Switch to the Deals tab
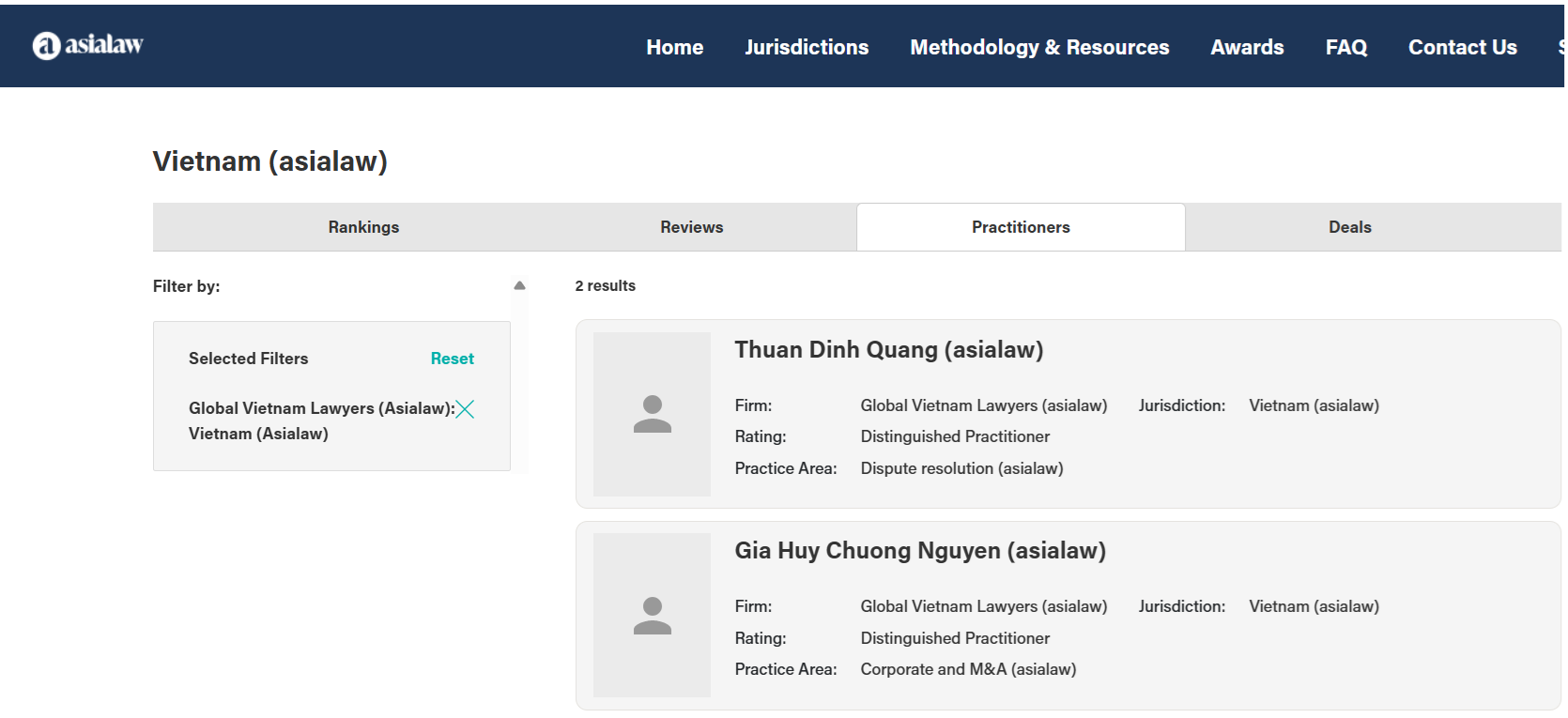 1349,227
